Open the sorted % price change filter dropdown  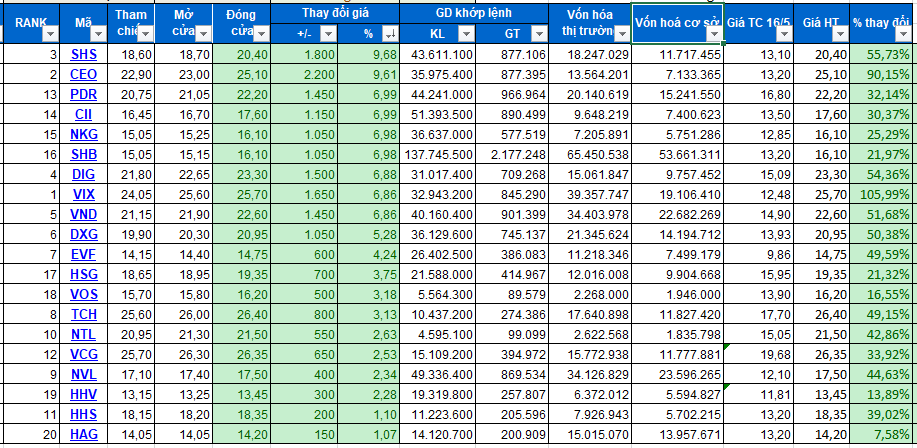[390, 35]
